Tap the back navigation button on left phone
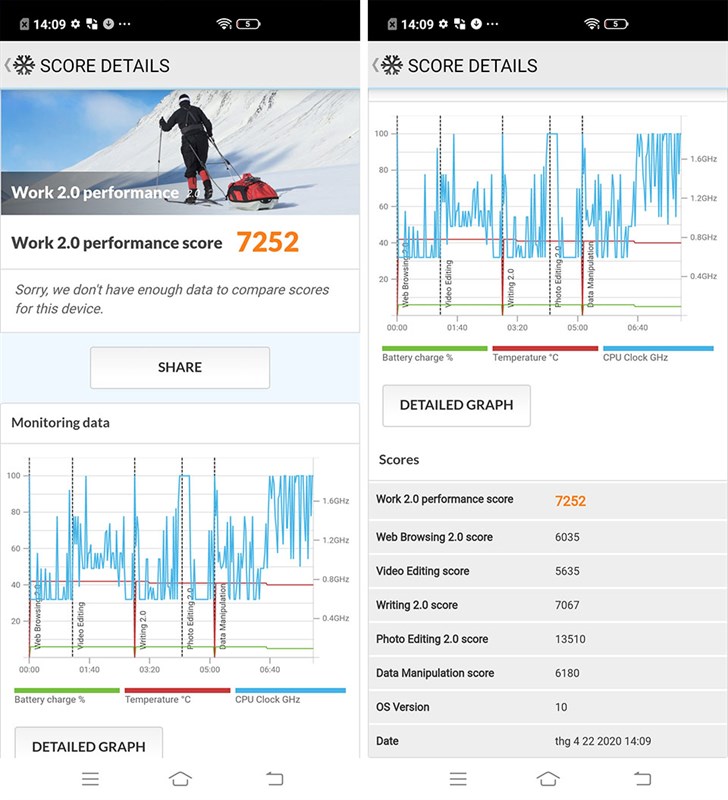Viewport: 728px width, 800px height. click(x=275, y=779)
